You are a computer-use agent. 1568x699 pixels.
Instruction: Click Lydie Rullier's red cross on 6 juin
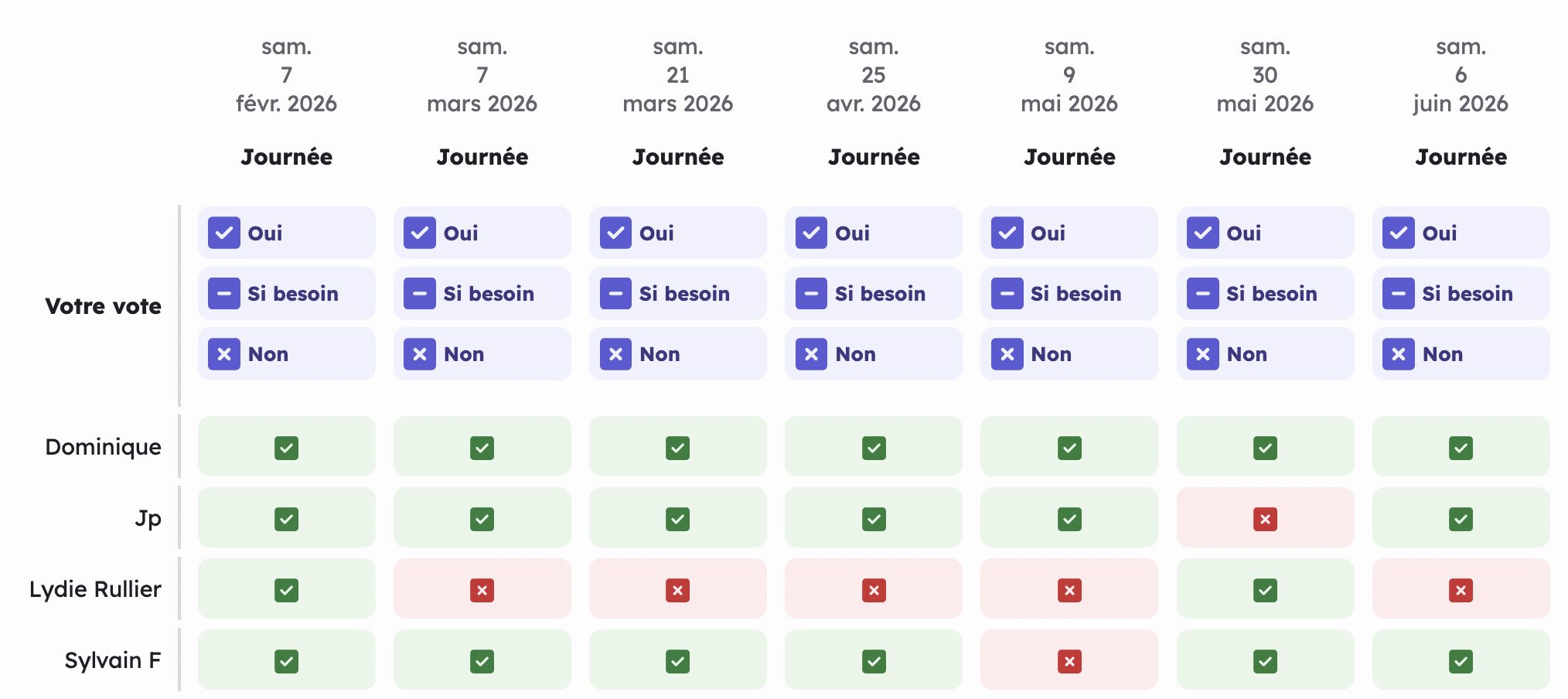point(1461,590)
